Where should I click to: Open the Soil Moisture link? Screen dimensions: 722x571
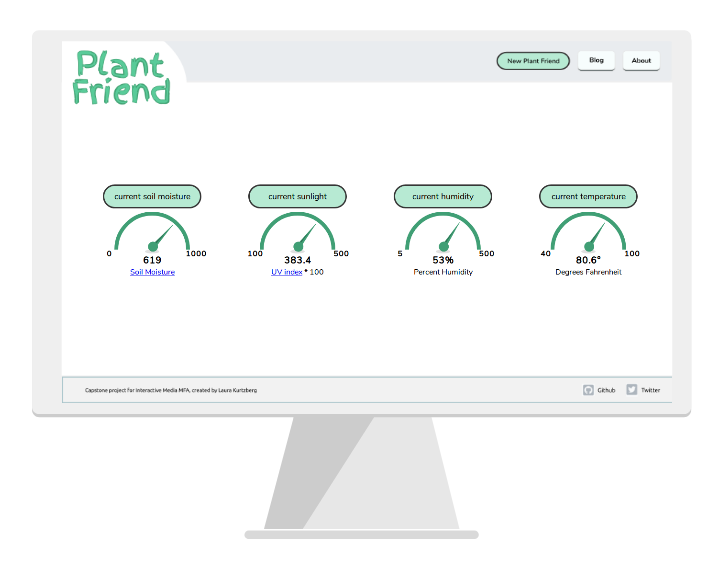tap(152, 272)
